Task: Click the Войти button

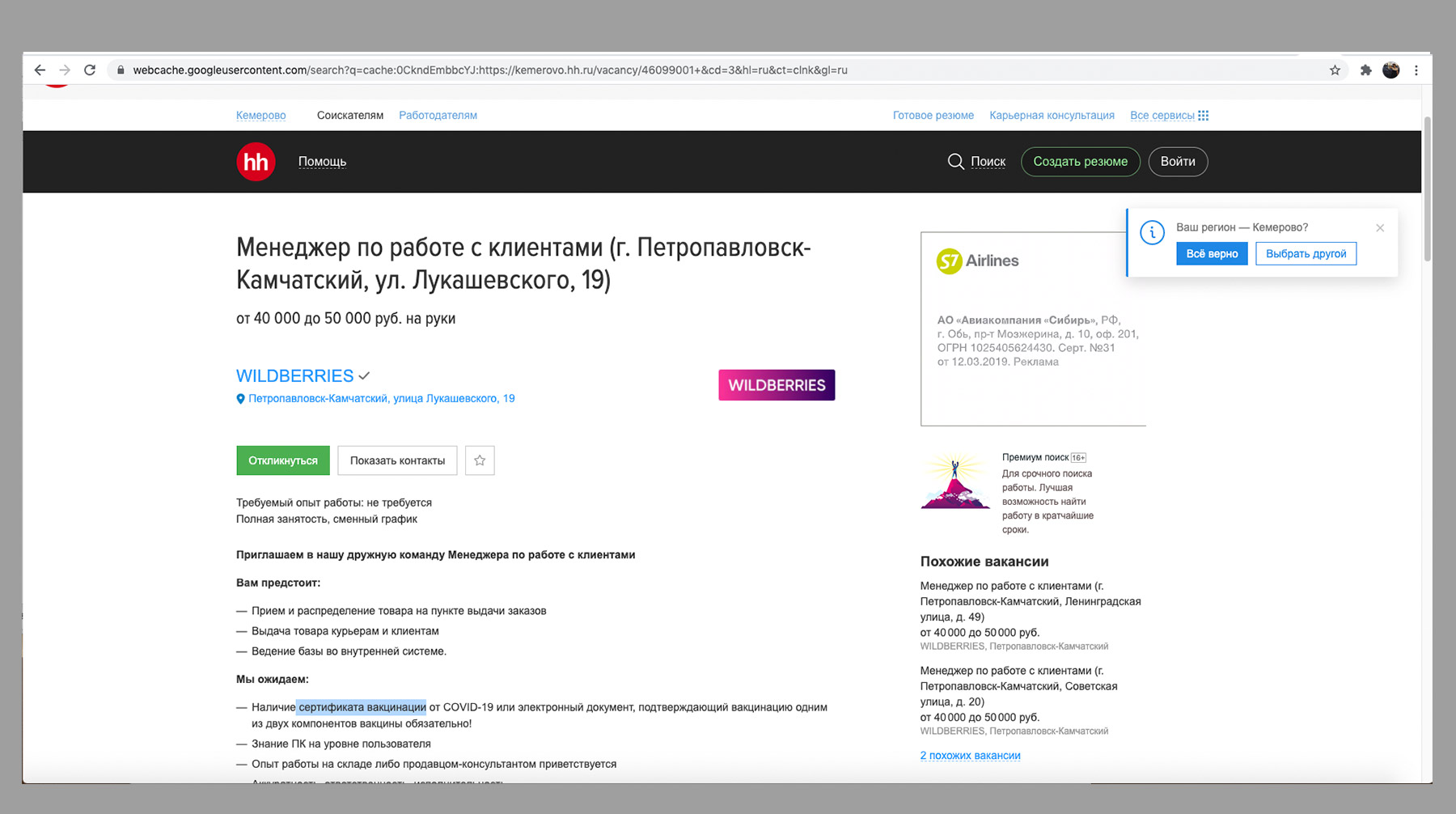Action: (x=1178, y=162)
